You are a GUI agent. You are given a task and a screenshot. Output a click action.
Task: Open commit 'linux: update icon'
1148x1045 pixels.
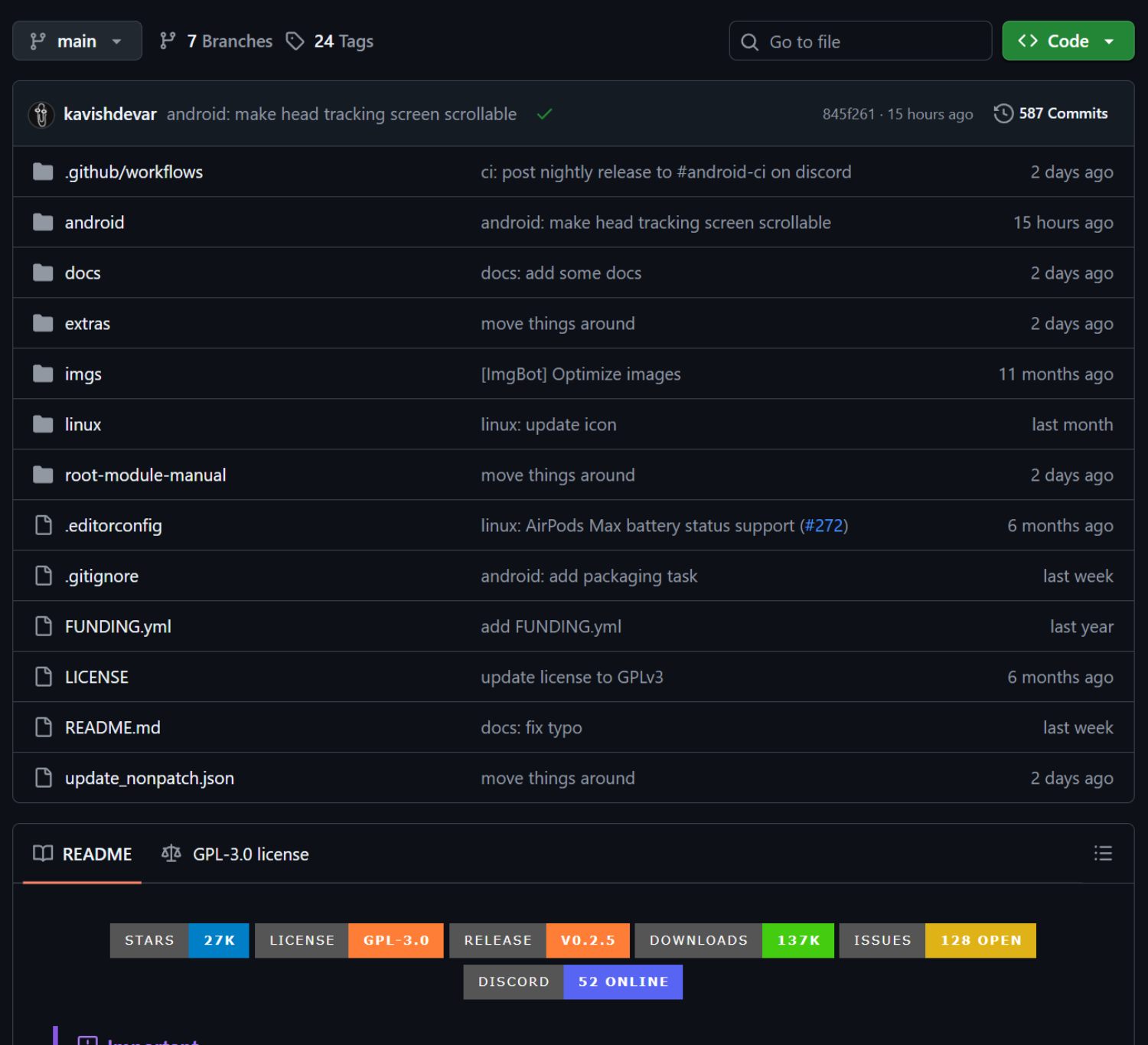pos(549,425)
